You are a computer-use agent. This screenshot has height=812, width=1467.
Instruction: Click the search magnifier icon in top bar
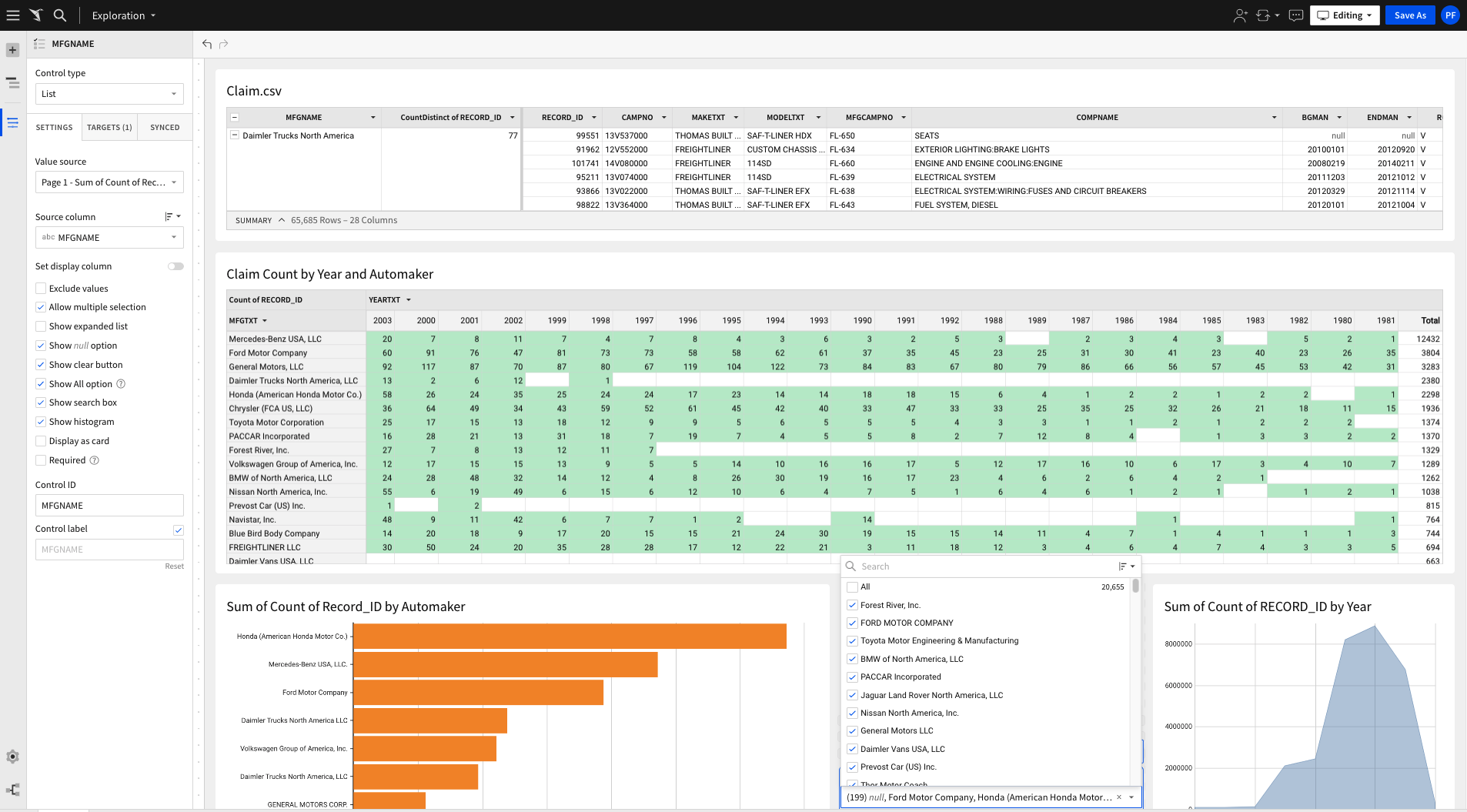pos(60,15)
